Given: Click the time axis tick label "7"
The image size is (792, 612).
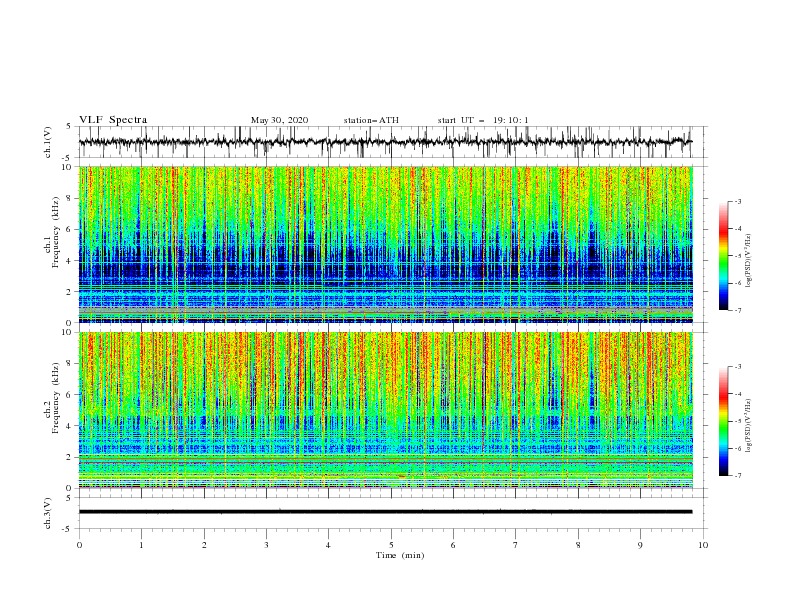Looking at the screenshot, I should (516, 545).
